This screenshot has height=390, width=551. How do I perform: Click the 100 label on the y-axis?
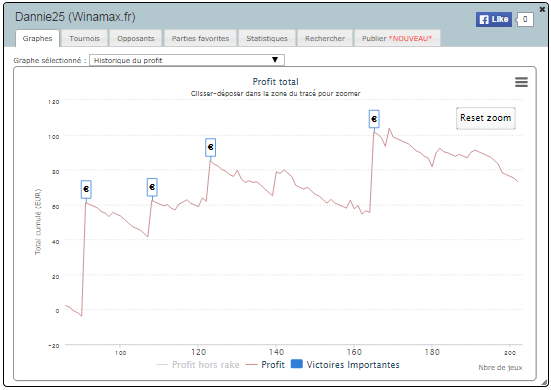click(54, 137)
